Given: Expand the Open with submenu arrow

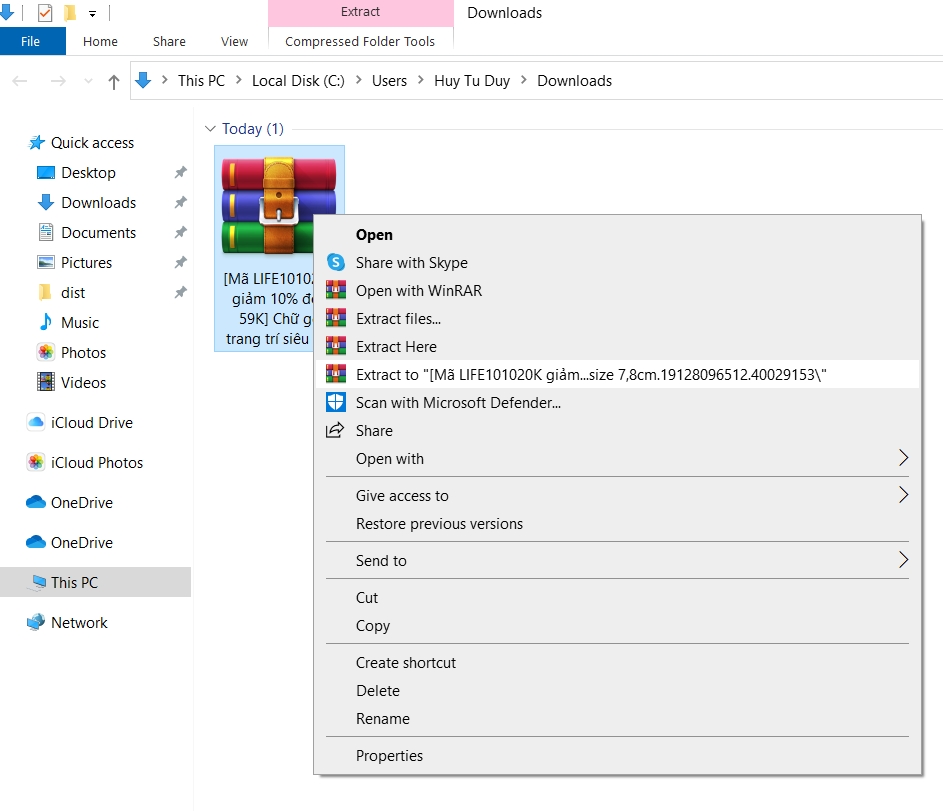Looking at the screenshot, I should click(x=903, y=459).
